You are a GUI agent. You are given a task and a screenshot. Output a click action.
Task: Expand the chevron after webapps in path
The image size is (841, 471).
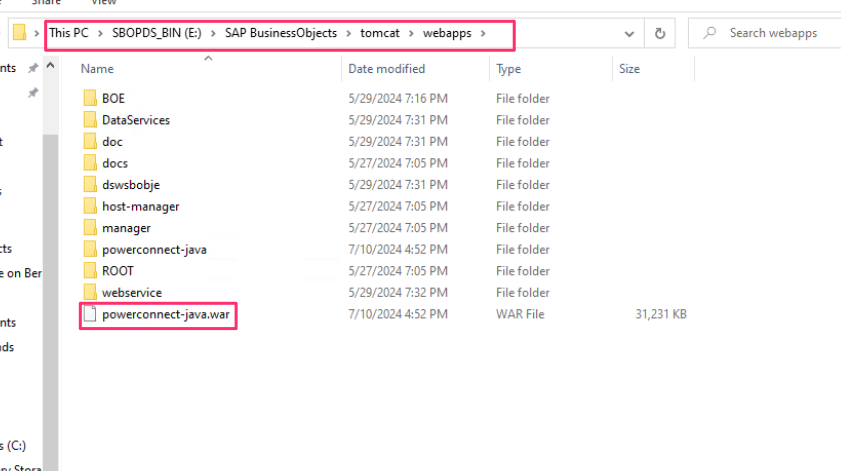[483, 33]
